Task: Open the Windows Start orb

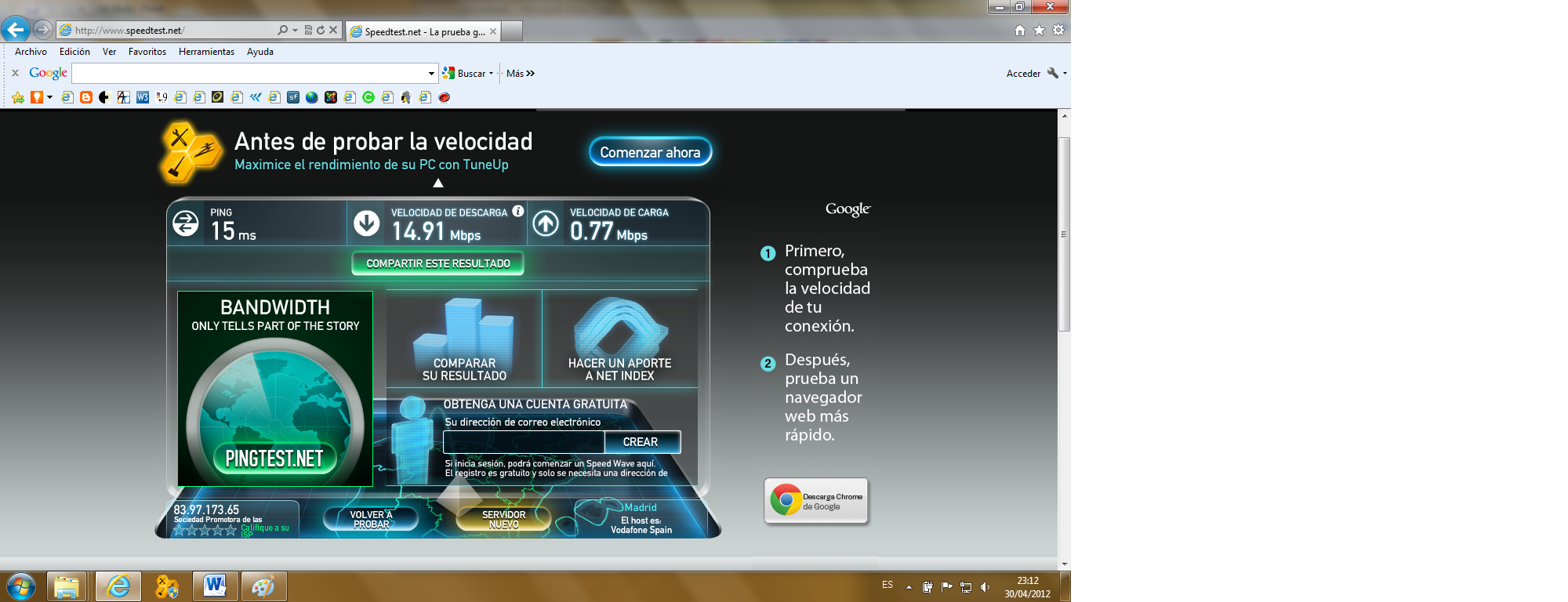Action: click(x=20, y=586)
